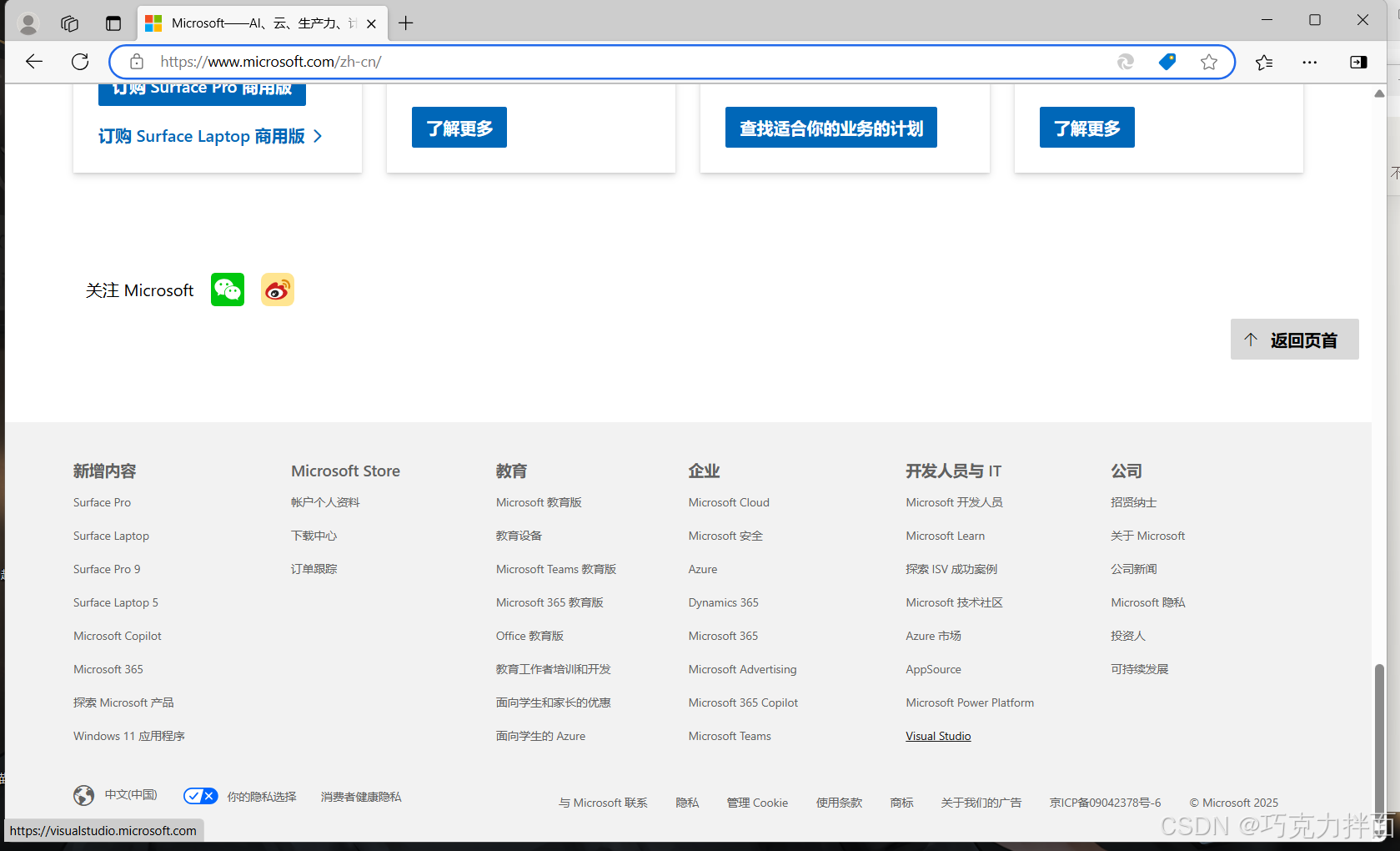Image resolution: width=1400 pixels, height=851 pixels.
Task: Add this page to favorites star
Action: (x=1209, y=62)
